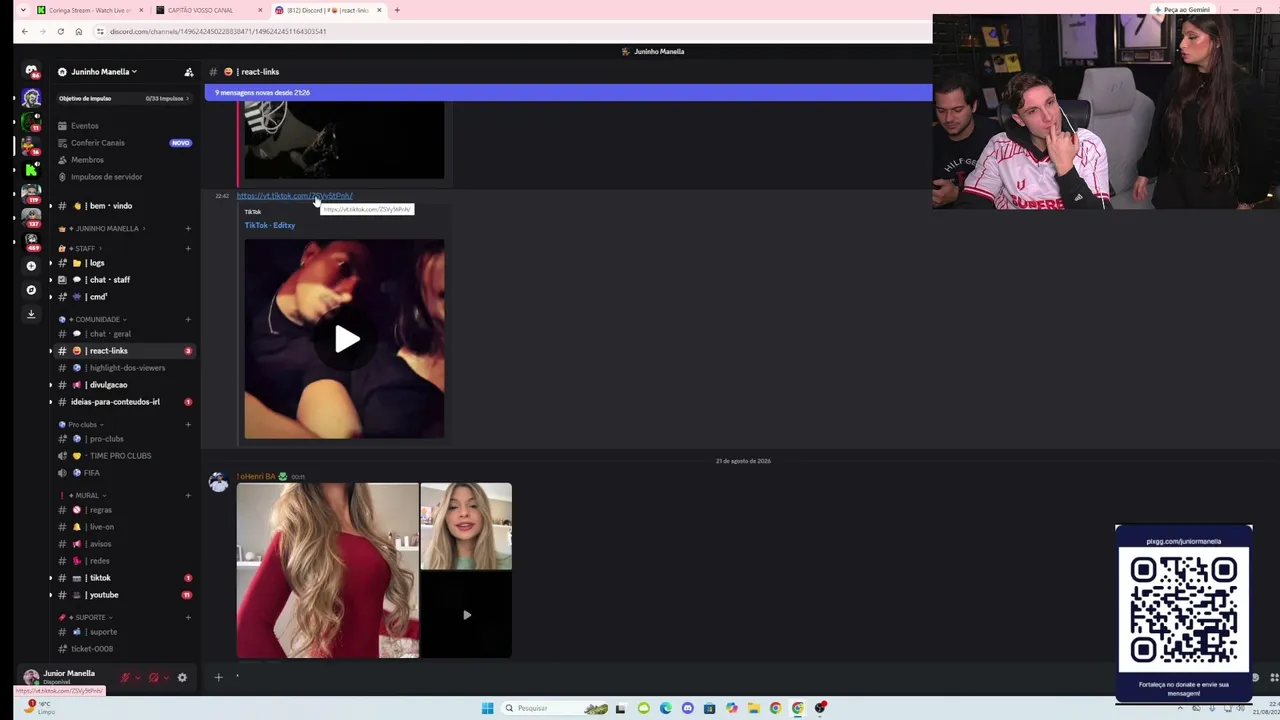This screenshot has width=1280, height=720.
Task: Switch to CAPITÃO VOSSO CANAL browser tab
Action: point(207,10)
